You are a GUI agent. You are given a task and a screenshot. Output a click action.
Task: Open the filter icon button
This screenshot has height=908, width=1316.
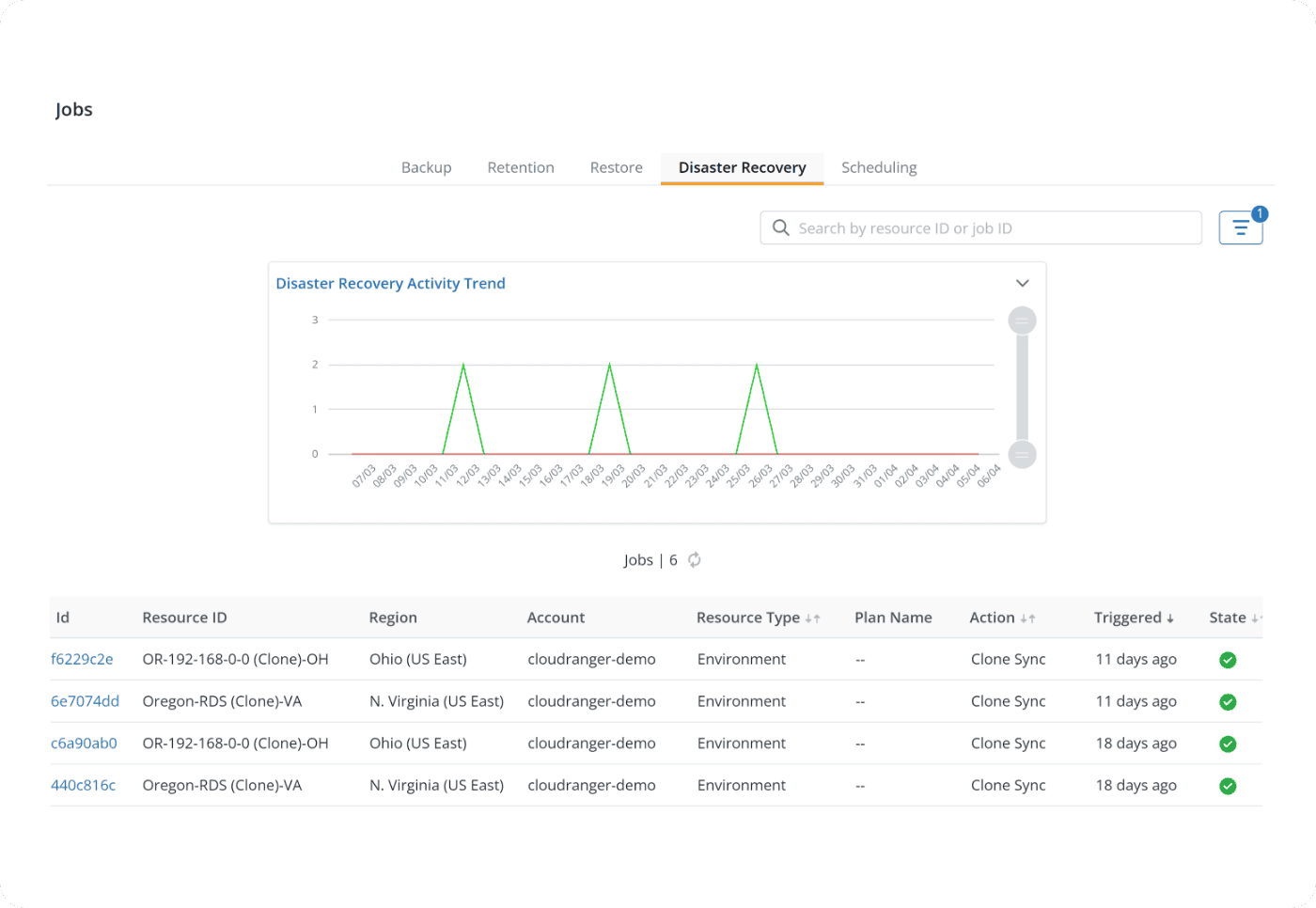[x=1240, y=227]
